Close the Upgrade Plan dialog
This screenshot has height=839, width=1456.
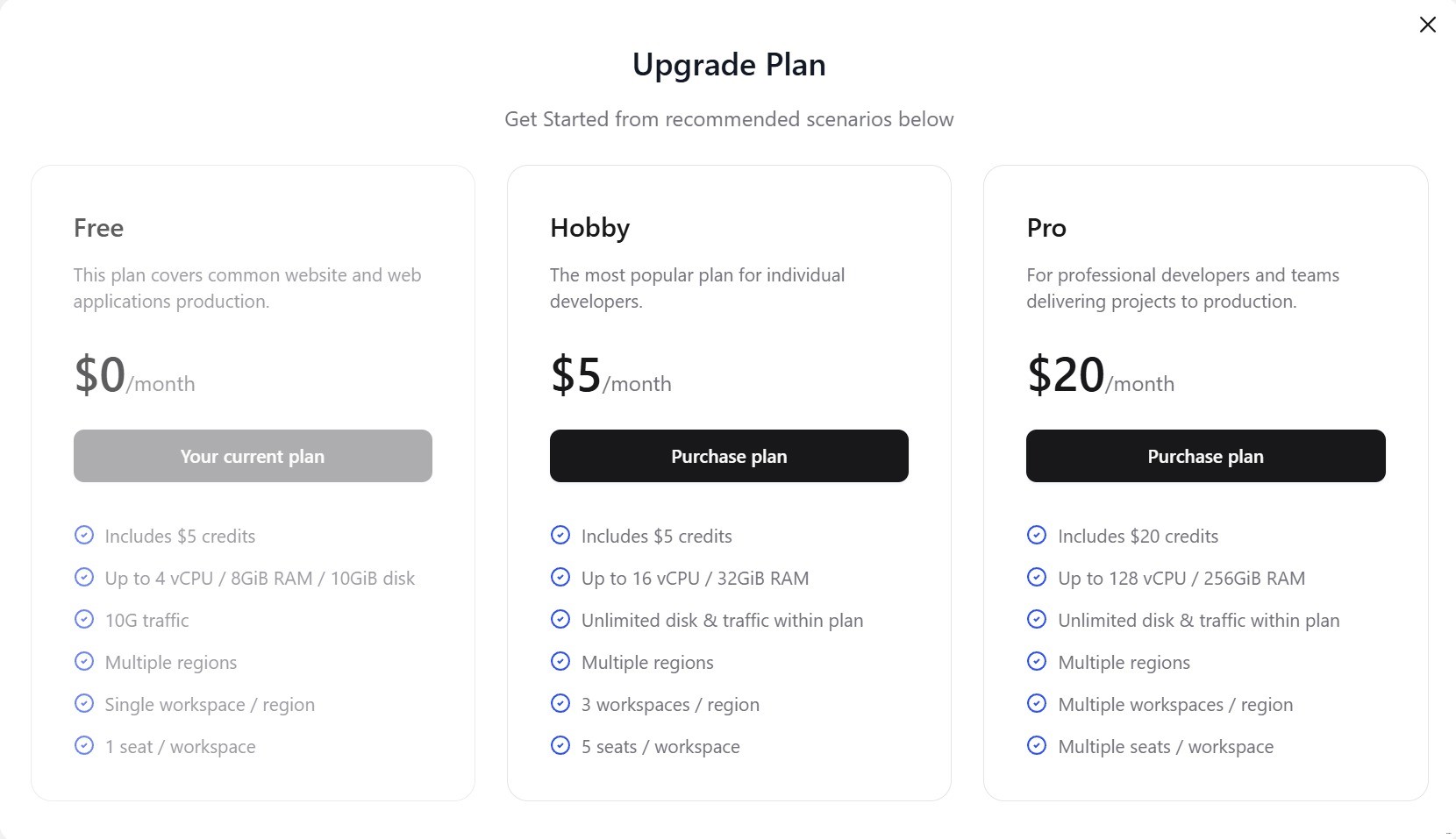click(1427, 25)
